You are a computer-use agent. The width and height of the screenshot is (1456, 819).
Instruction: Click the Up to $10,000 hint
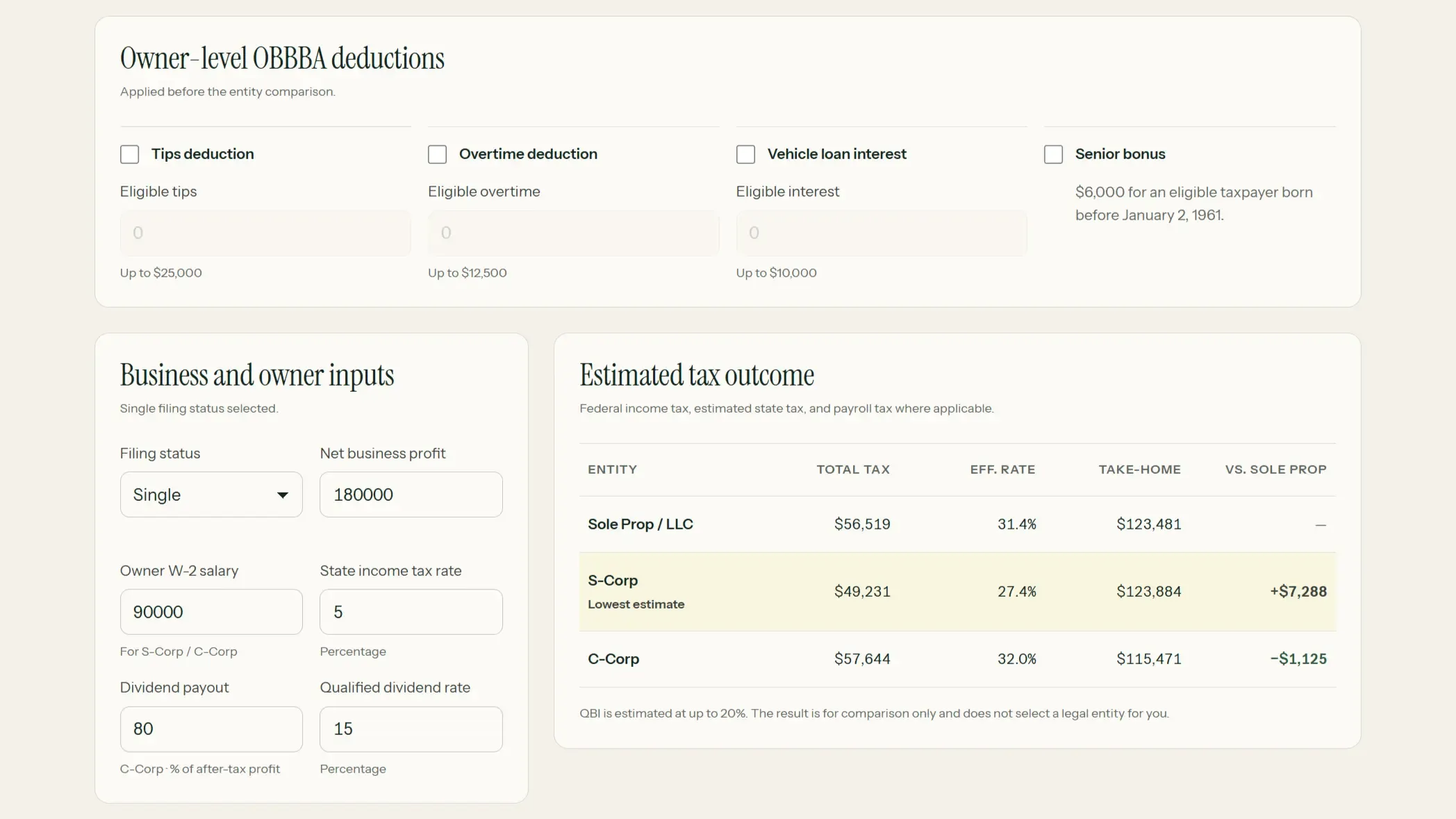[x=777, y=273]
